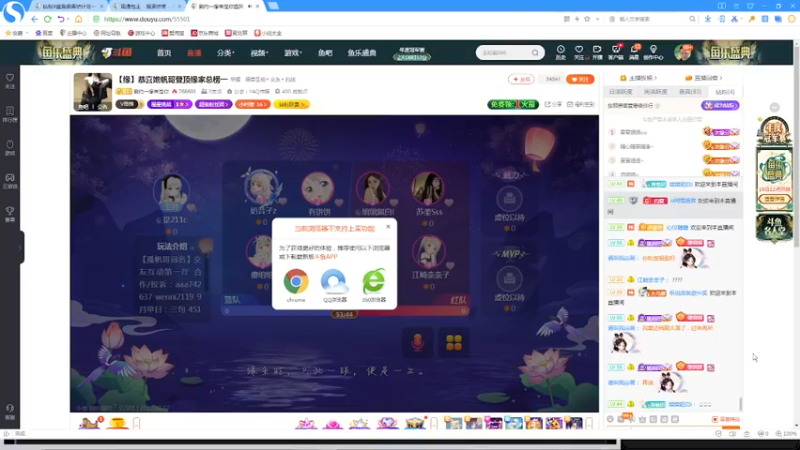Switch to the first browser tab
This screenshot has width=800, height=450.
tap(68, 6)
